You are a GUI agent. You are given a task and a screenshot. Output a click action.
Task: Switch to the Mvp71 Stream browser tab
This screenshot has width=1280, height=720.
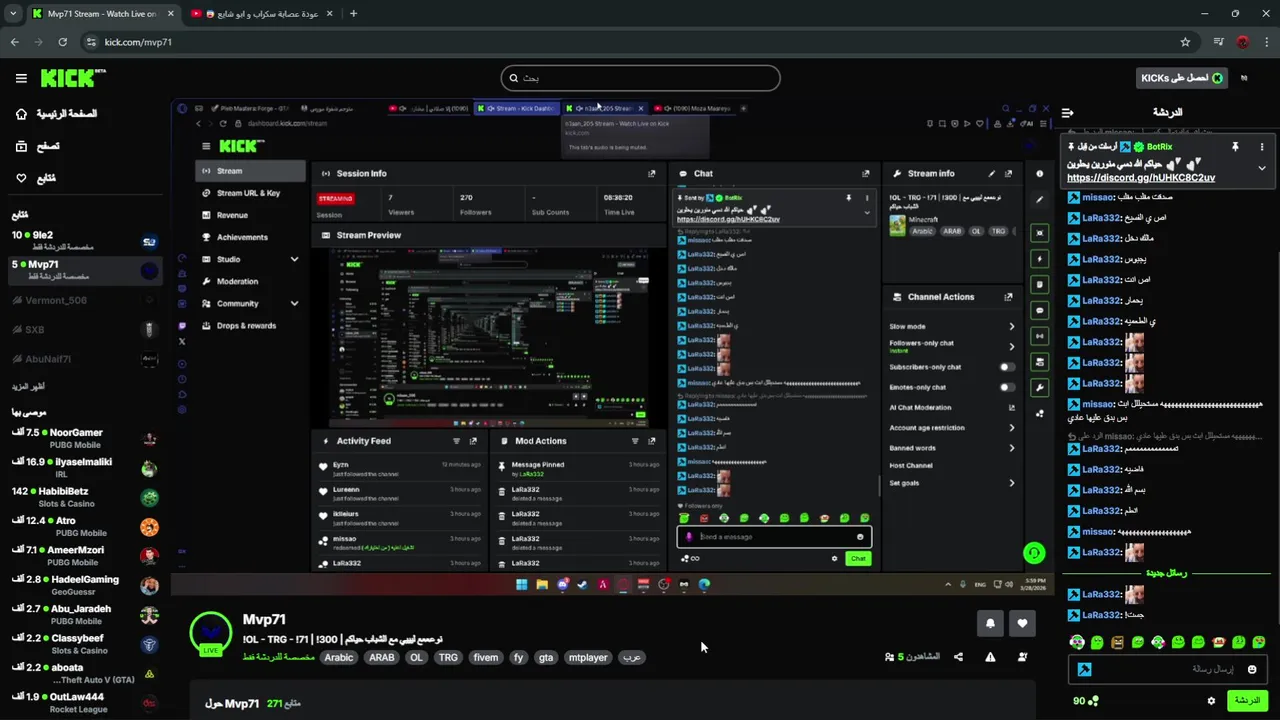(x=103, y=14)
